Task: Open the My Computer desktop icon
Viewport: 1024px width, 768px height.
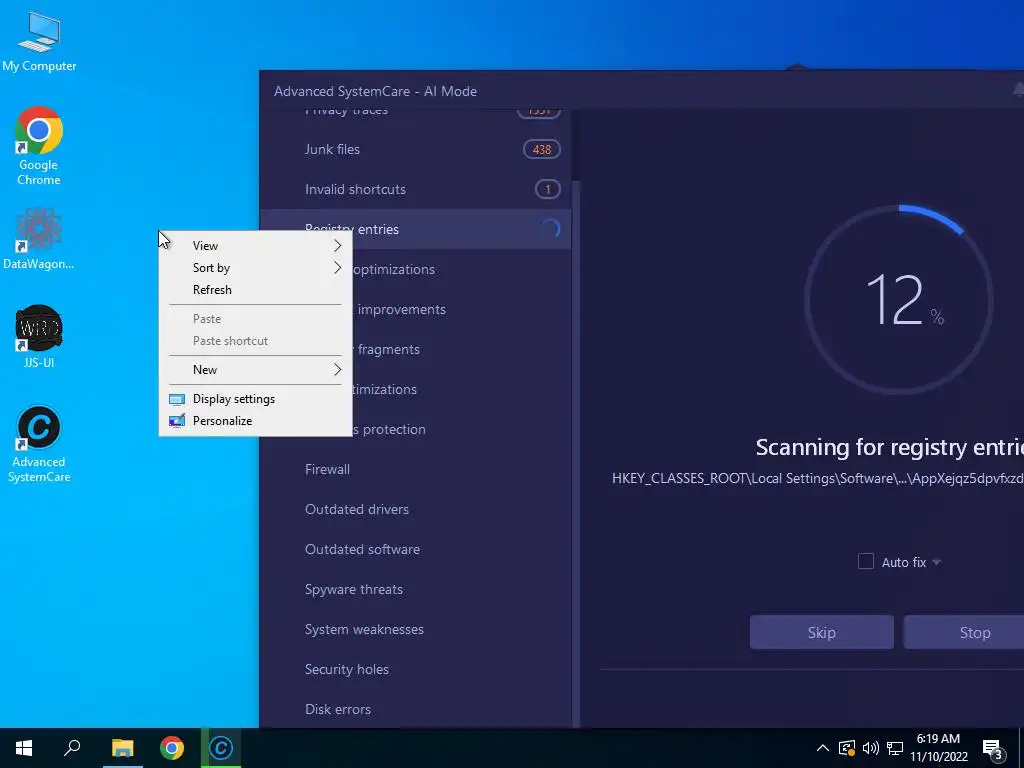Action: pos(39,42)
